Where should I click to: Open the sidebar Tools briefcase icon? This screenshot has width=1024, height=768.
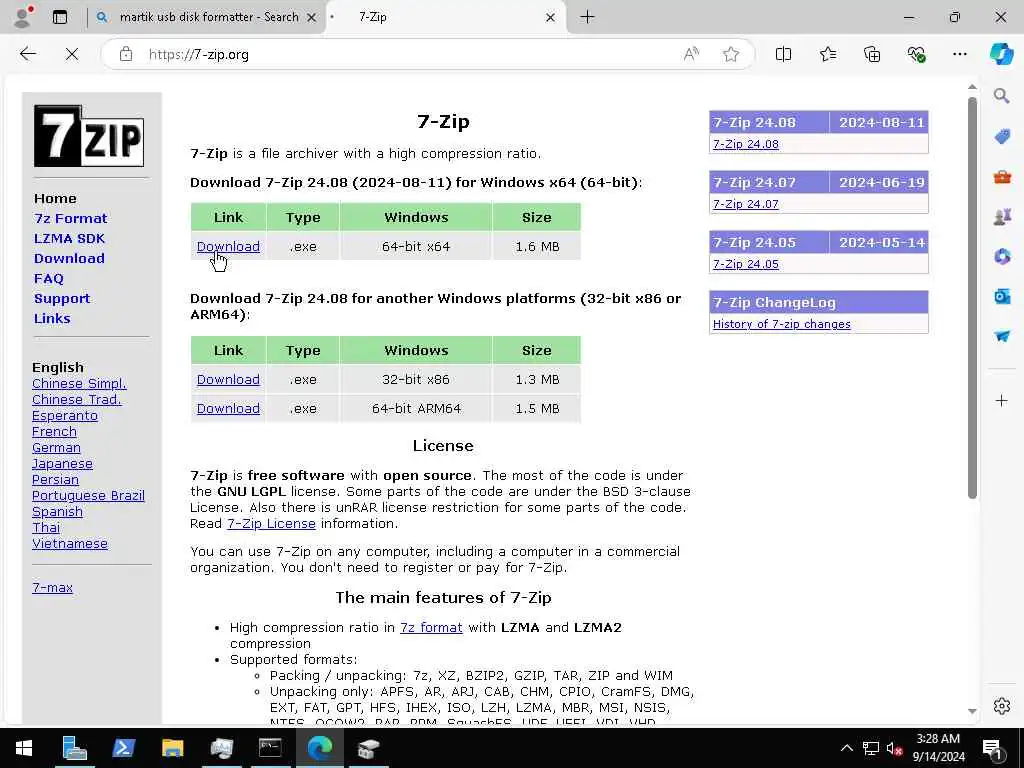click(x=1002, y=176)
